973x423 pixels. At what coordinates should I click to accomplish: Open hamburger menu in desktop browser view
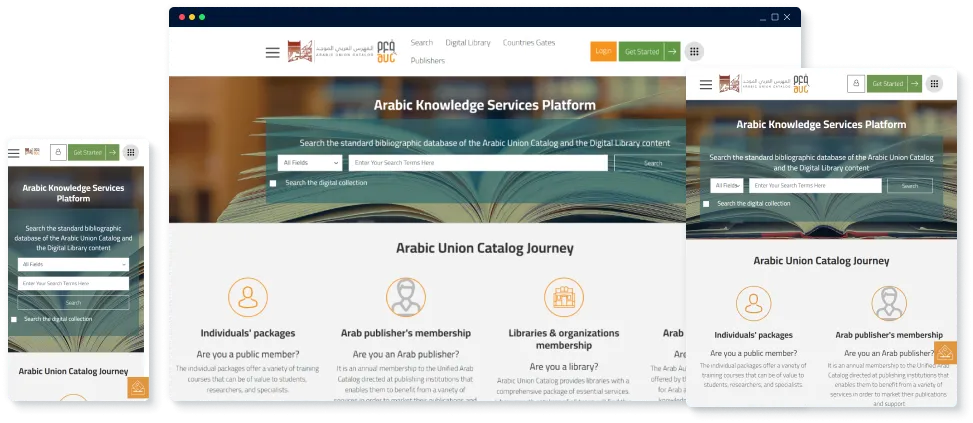point(272,53)
